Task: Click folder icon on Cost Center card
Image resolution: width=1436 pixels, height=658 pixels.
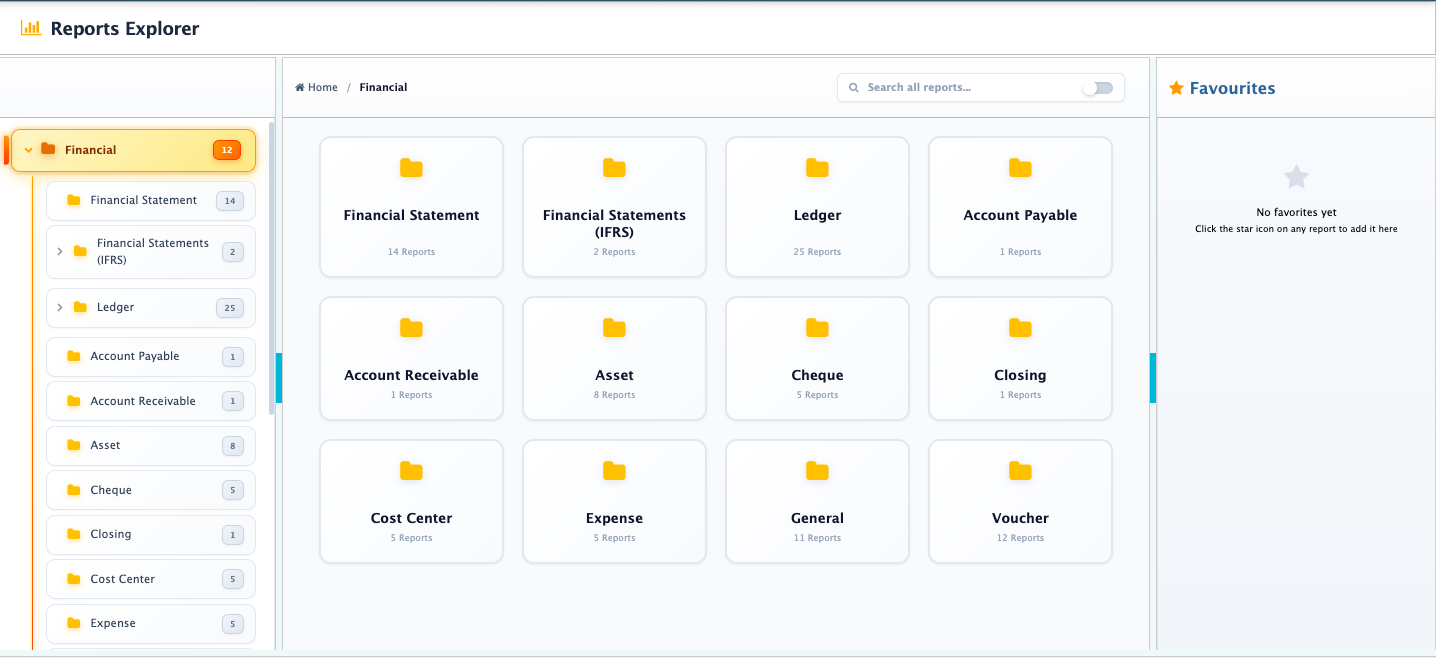Action: (x=411, y=471)
